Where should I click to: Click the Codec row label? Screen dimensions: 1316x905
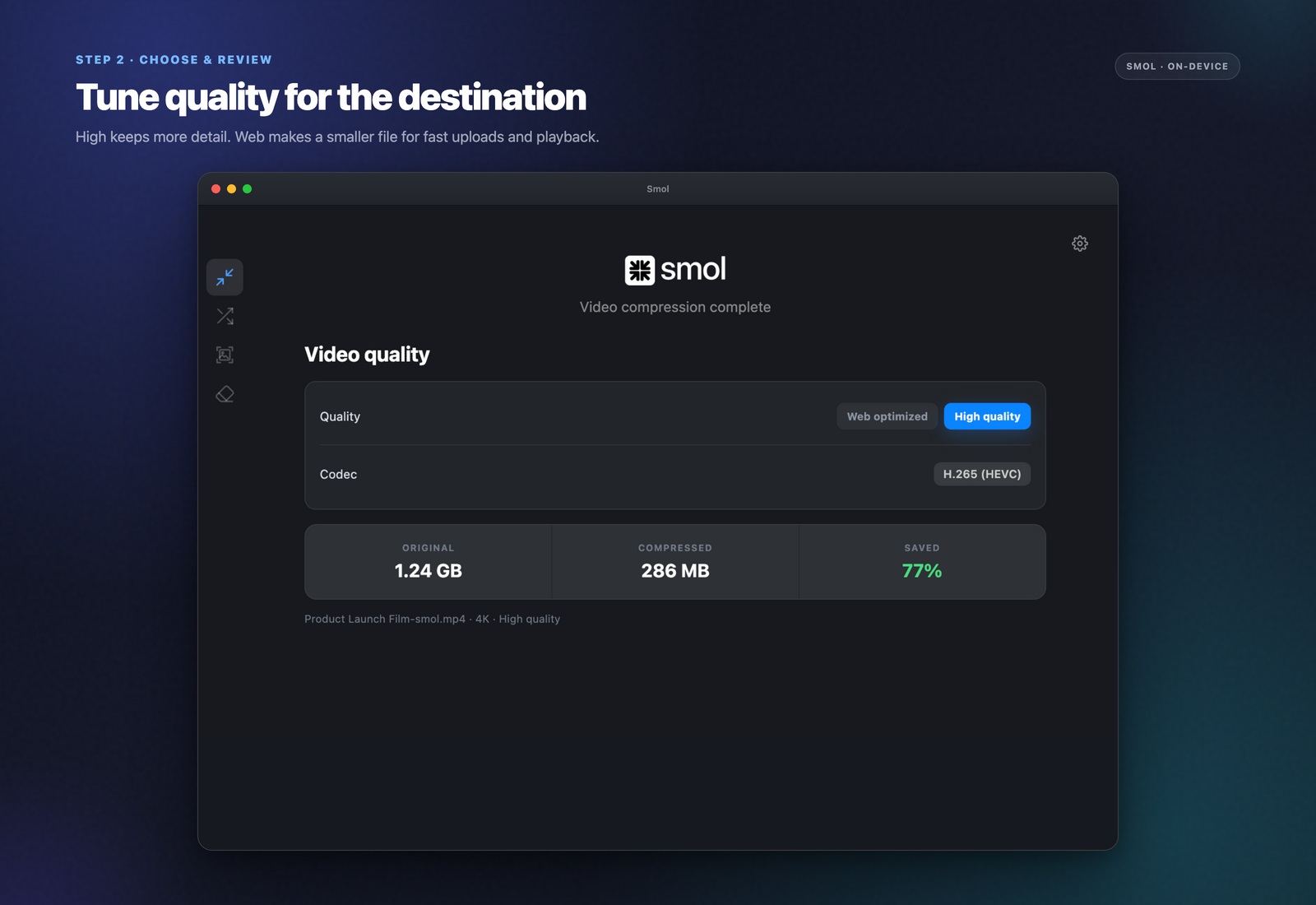click(x=338, y=474)
